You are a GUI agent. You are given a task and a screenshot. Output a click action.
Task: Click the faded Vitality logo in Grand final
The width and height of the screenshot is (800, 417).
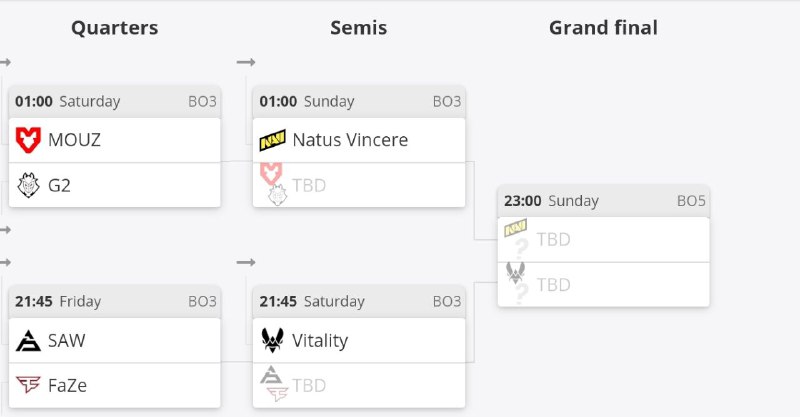point(516,272)
